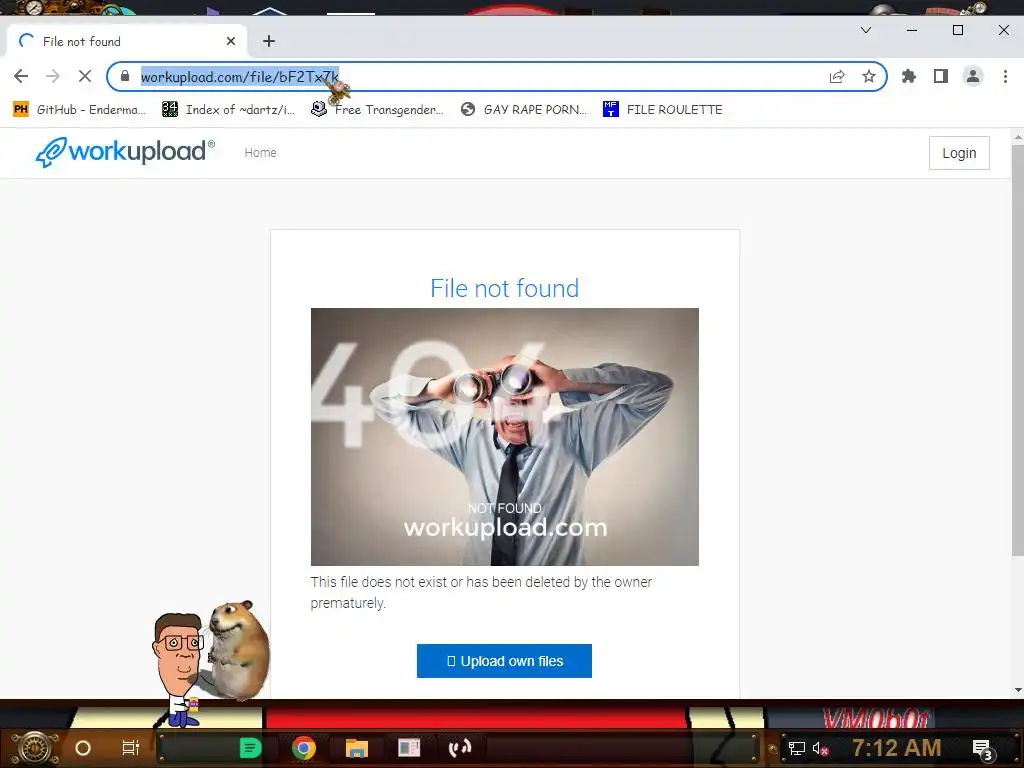Click the 404 not found image
The height and width of the screenshot is (768, 1024).
pyautogui.click(x=504, y=437)
